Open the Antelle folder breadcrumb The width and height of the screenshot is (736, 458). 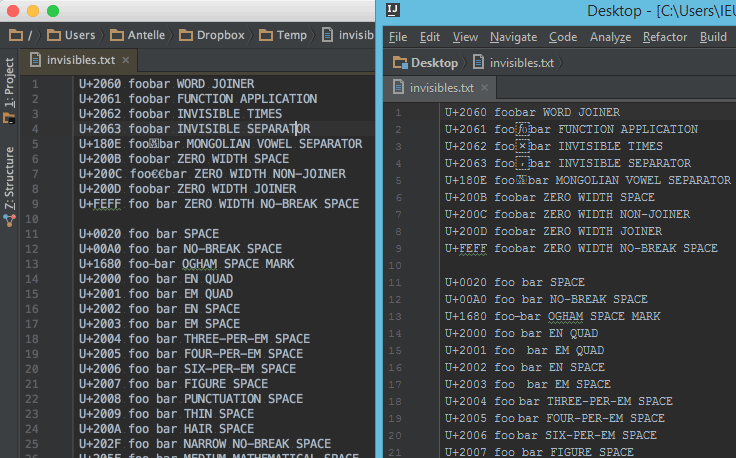(x=137, y=35)
